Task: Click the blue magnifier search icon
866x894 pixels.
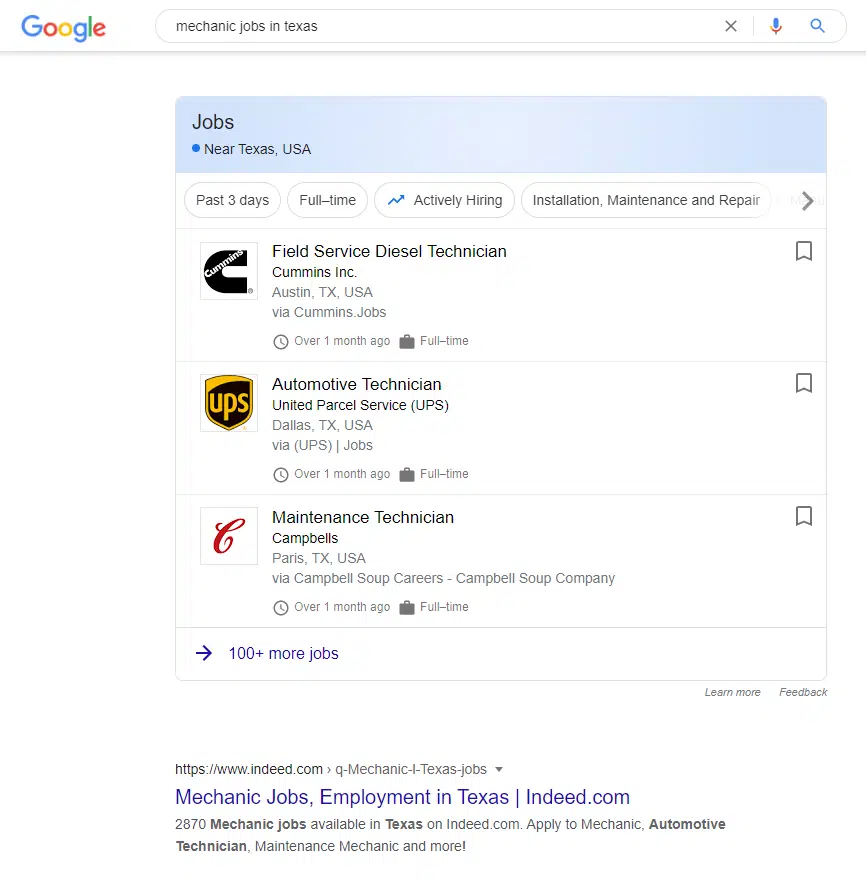Action: (817, 26)
